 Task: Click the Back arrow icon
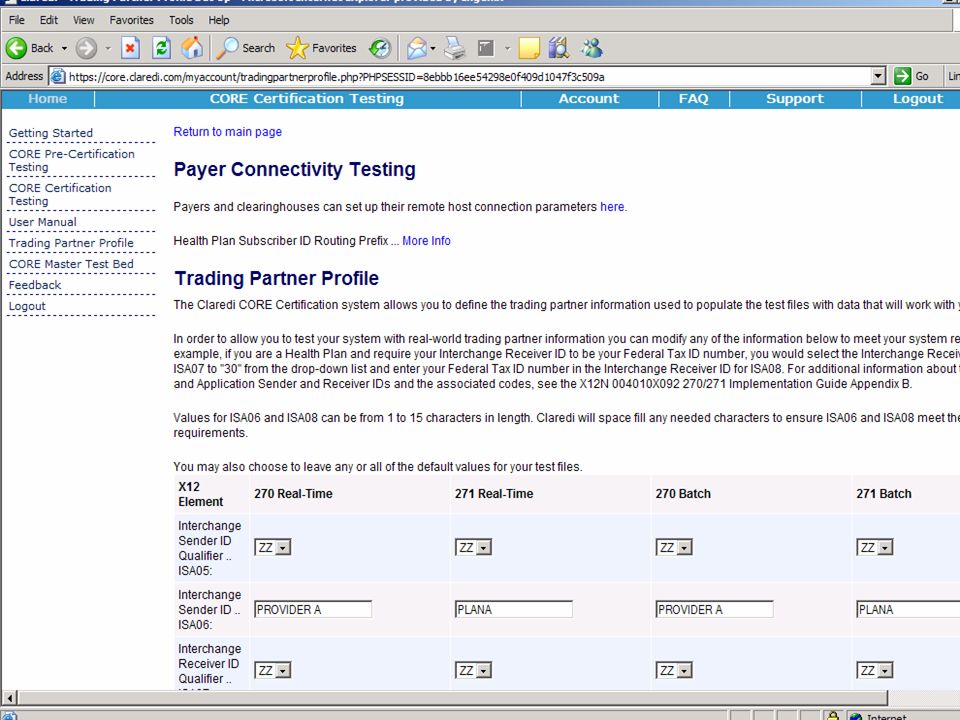(x=17, y=48)
